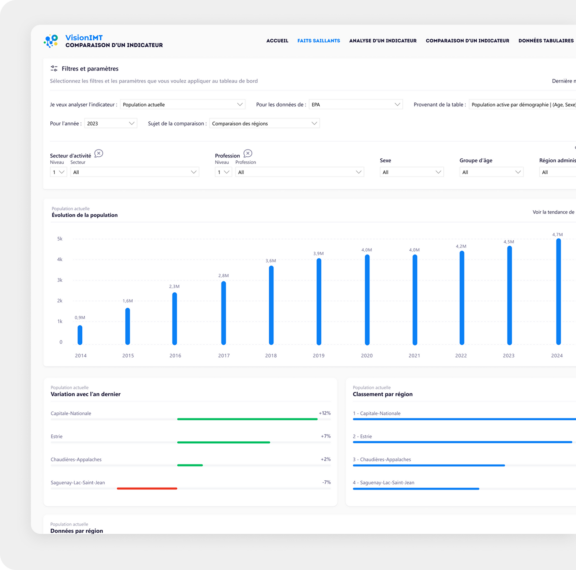The width and height of the screenshot is (576, 570).
Task: Click the 'Classement par région' title
Action: (383, 394)
